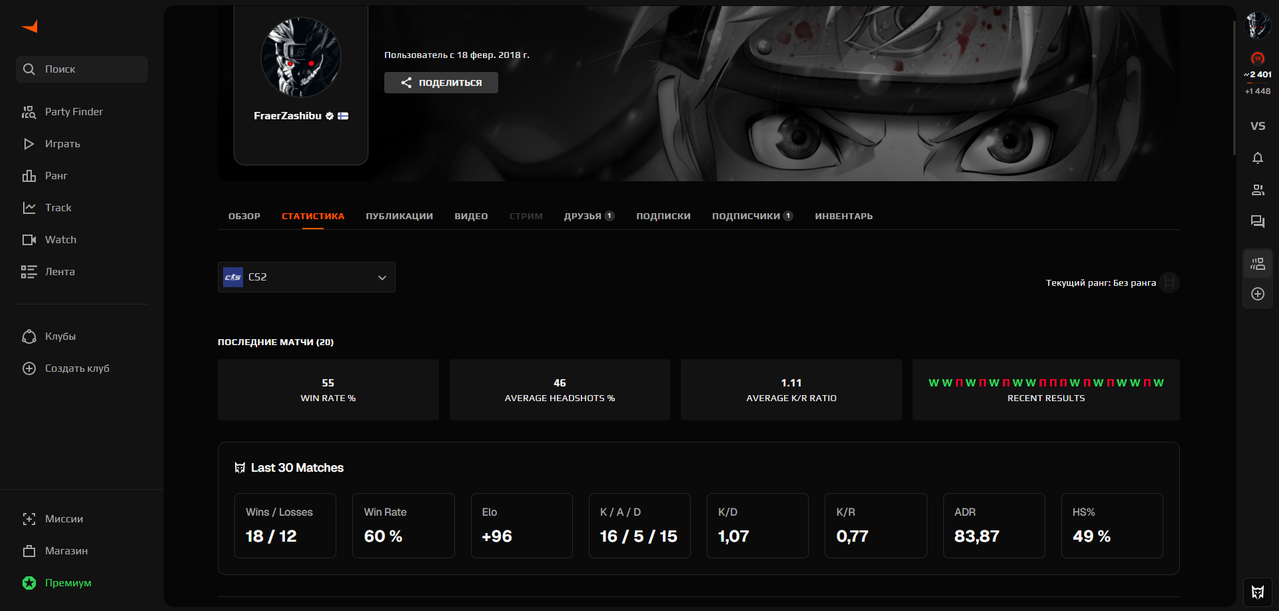The width and height of the screenshot is (1279, 611).
Task: Click the K / A / D tile
Action: coord(639,525)
